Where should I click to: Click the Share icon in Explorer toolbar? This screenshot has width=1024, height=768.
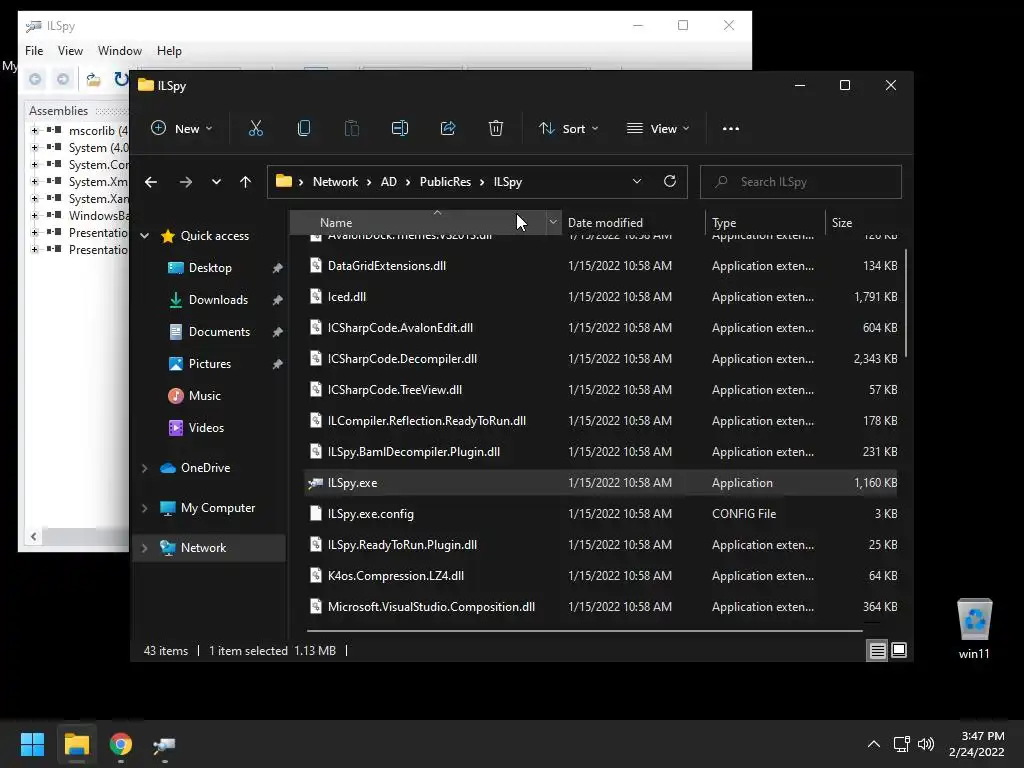448,129
